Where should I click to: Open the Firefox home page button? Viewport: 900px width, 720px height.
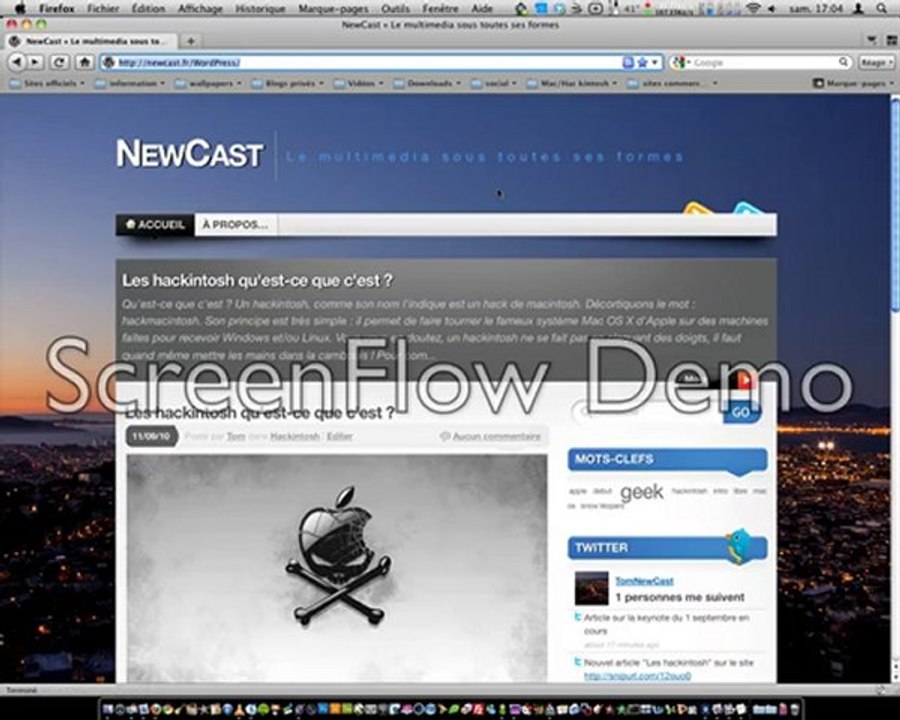[x=85, y=62]
